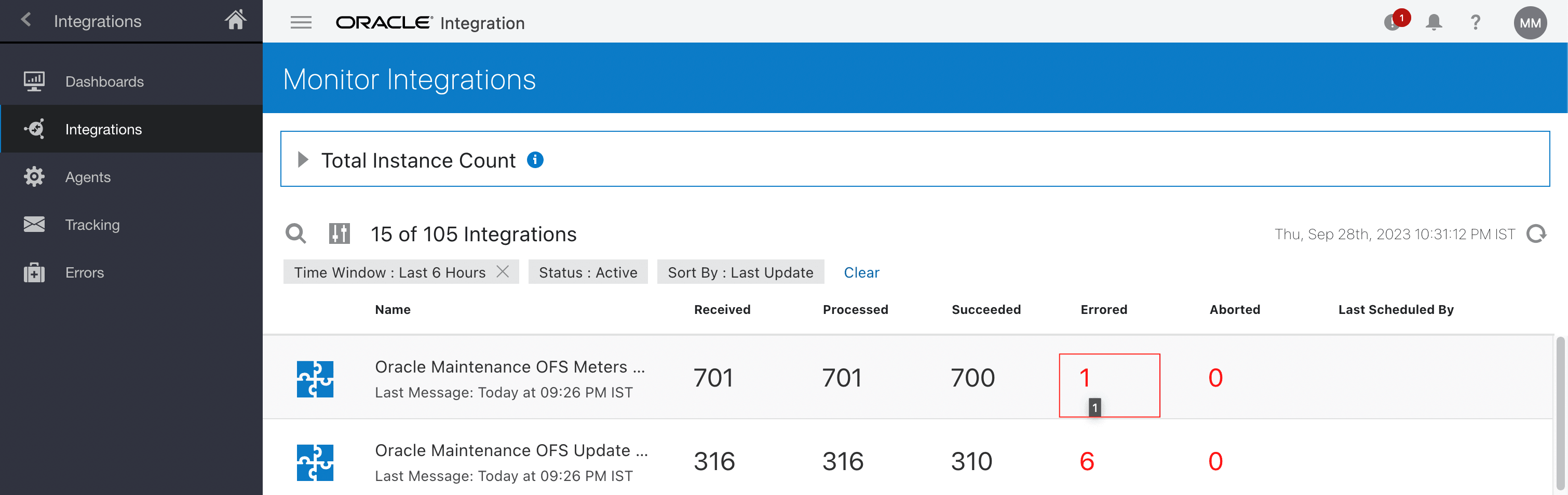This screenshot has width=1568, height=495.
Task: Open the integrations search magnifier
Action: tap(296, 233)
